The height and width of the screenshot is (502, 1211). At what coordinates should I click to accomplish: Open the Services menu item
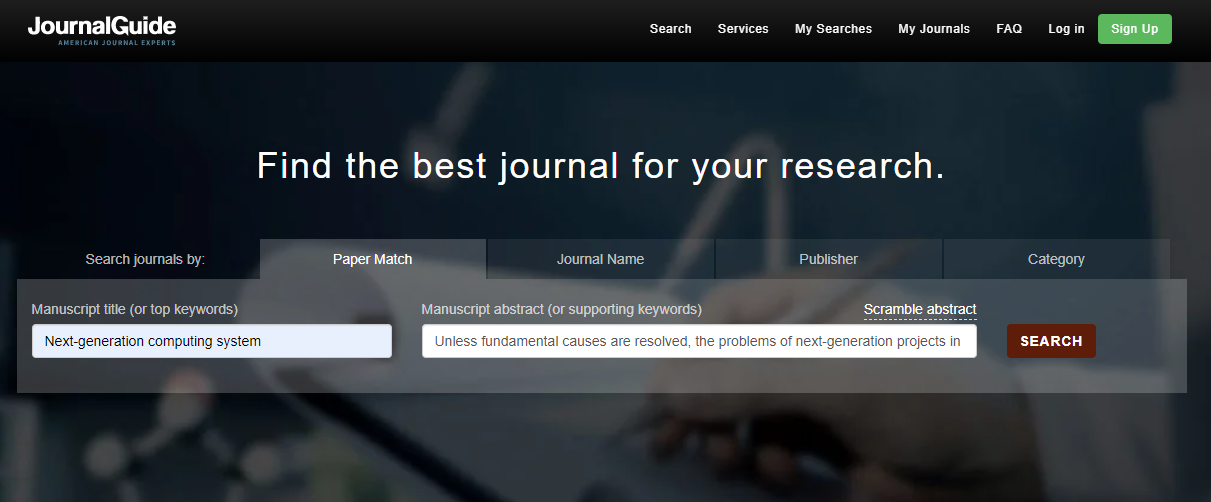tap(743, 29)
